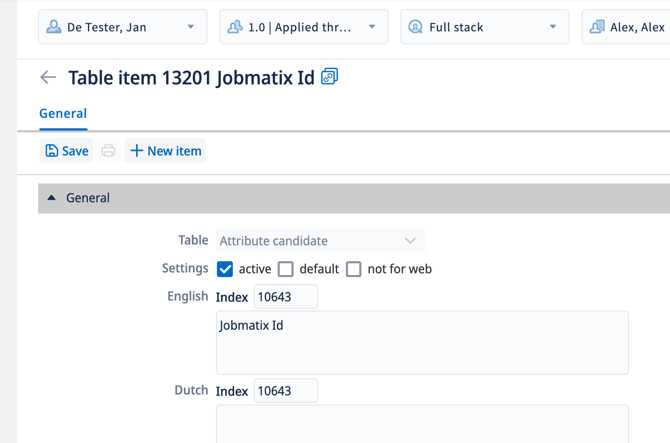Open the Full stack dropdown
670x443 pixels.
552,27
